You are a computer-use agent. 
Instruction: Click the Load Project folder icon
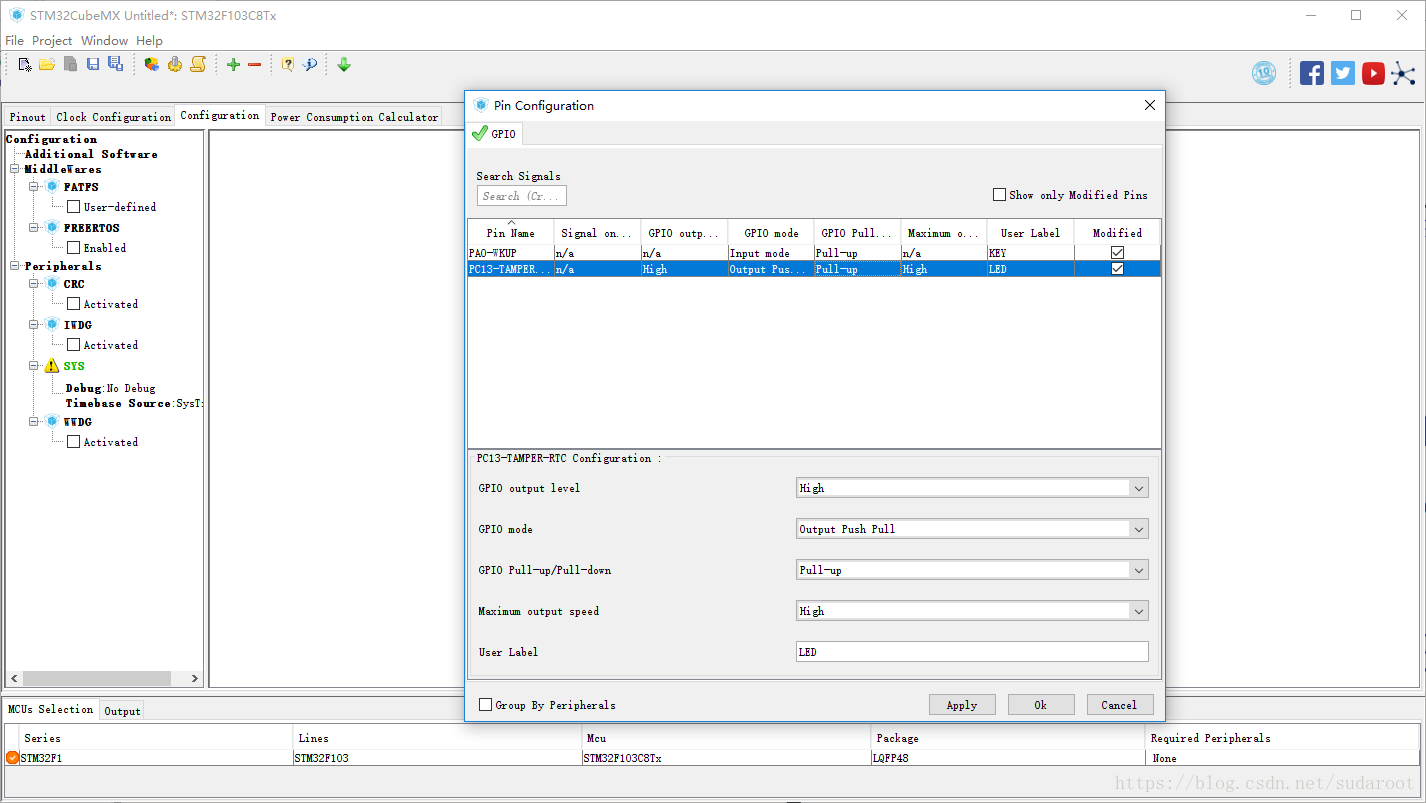coord(47,64)
